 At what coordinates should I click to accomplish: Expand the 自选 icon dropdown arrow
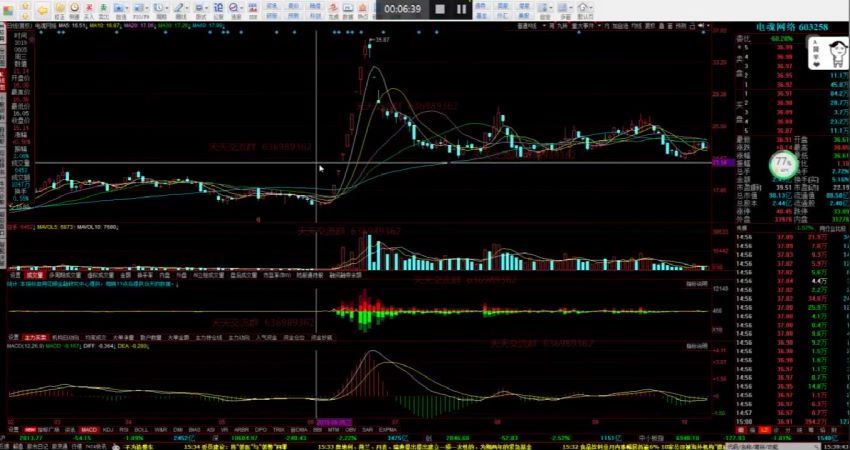coord(127,8)
